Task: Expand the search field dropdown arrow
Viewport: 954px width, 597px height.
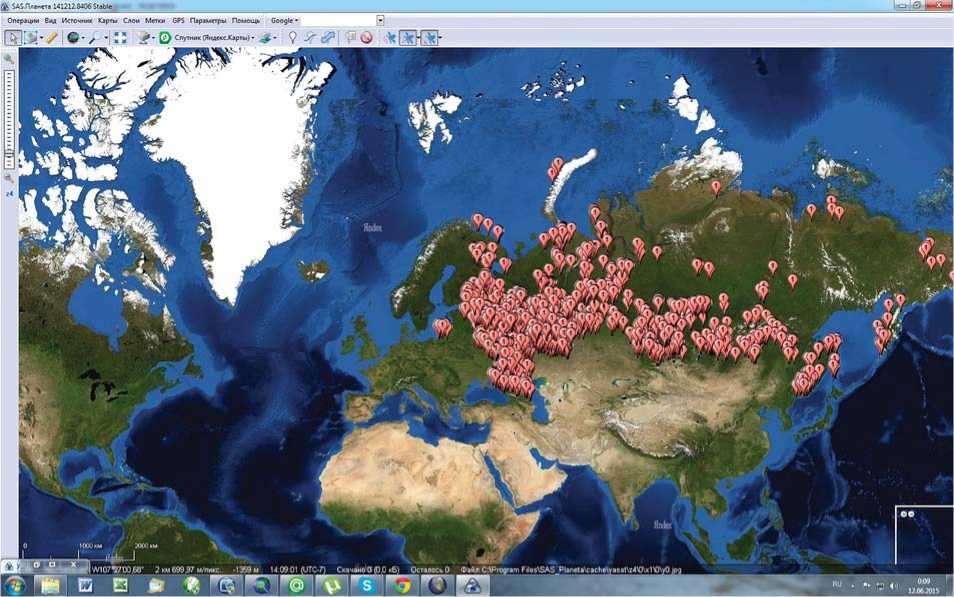Action: point(380,20)
